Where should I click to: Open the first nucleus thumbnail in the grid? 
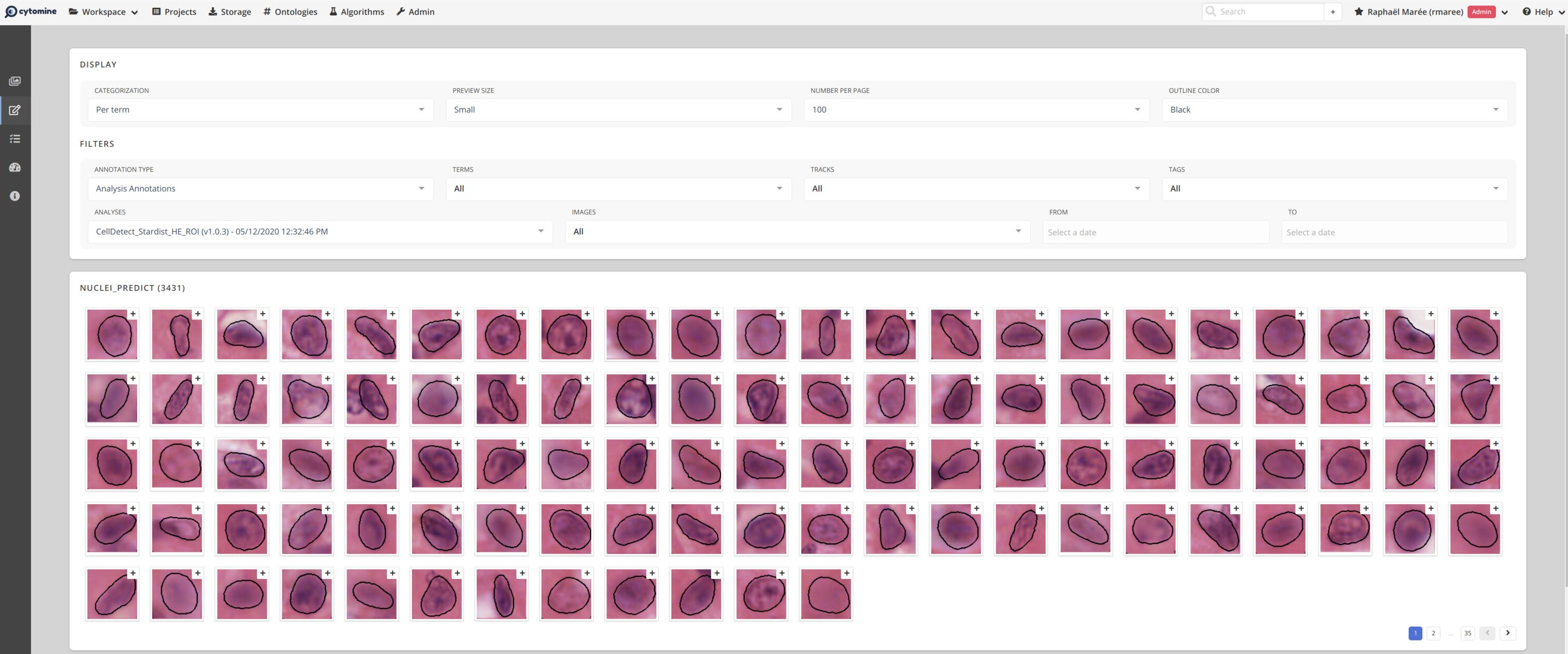point(111,336)
